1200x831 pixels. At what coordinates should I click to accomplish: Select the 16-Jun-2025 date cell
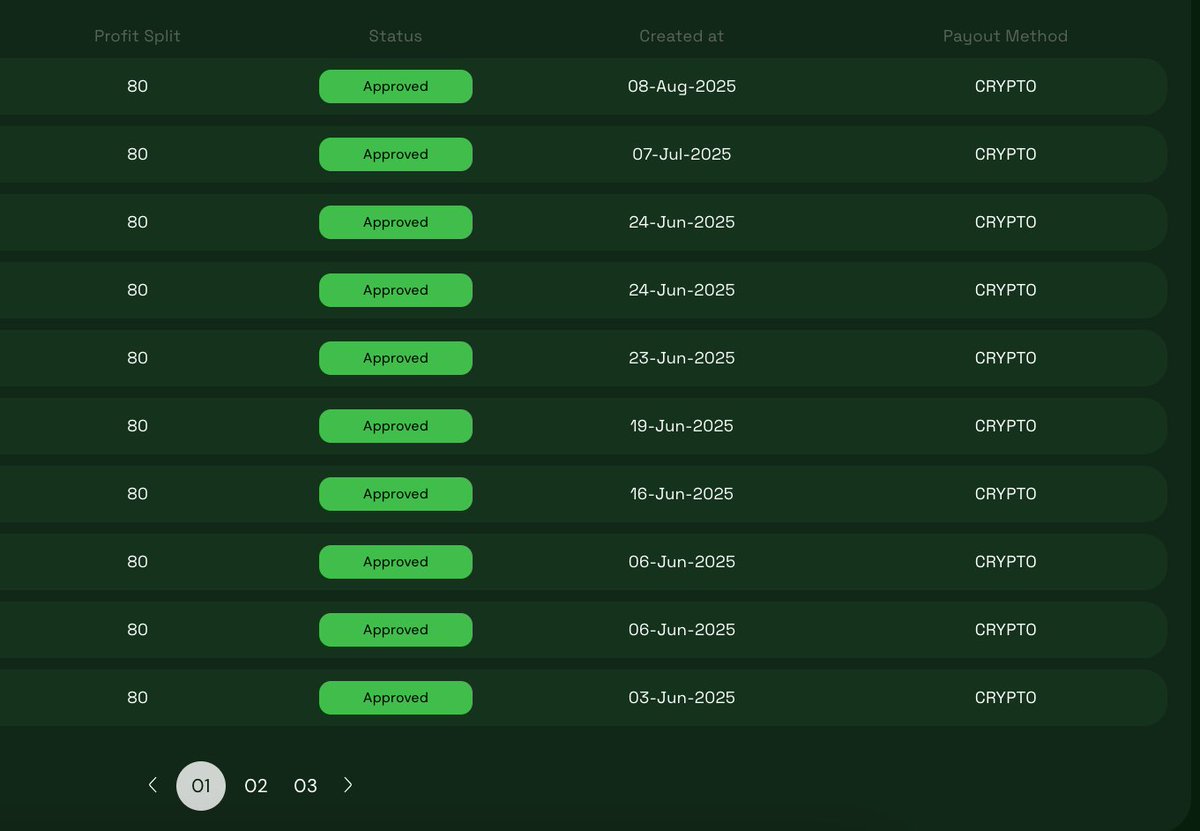[681, 494]
